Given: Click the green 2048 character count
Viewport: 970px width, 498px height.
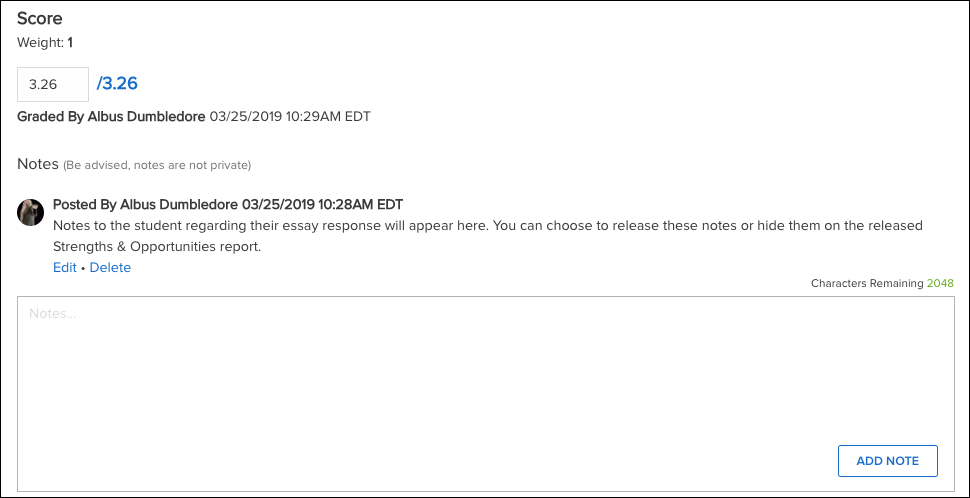Looking at the screenshot, I should coord(940,283).
